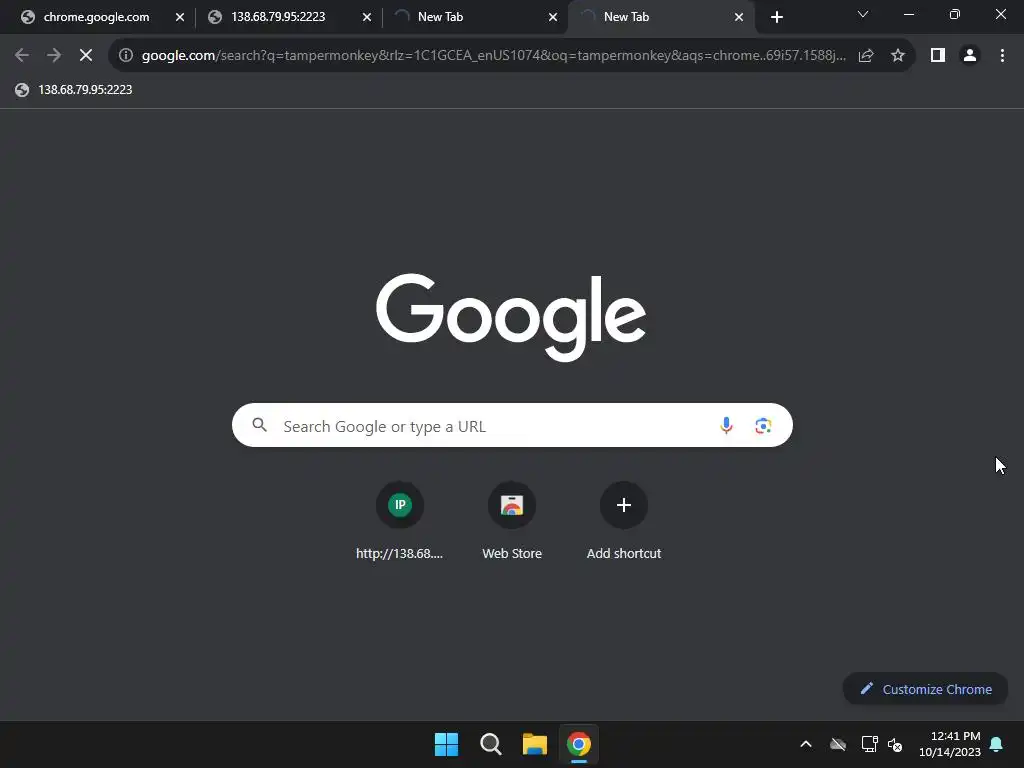Click the magnifier icon in the search box

pos(259,425)
